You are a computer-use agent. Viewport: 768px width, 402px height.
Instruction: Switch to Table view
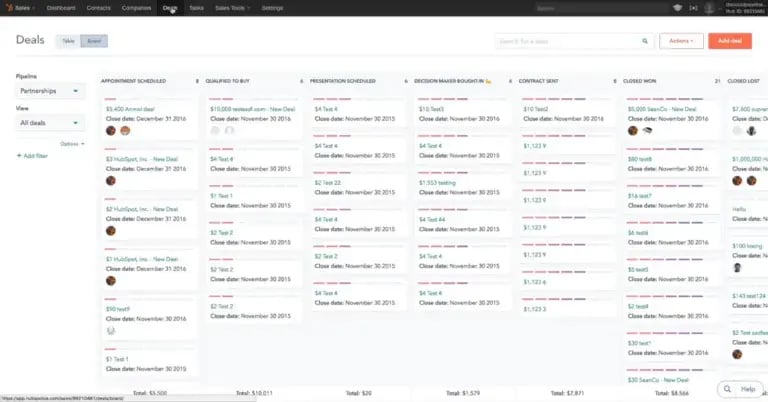[68, 41]
